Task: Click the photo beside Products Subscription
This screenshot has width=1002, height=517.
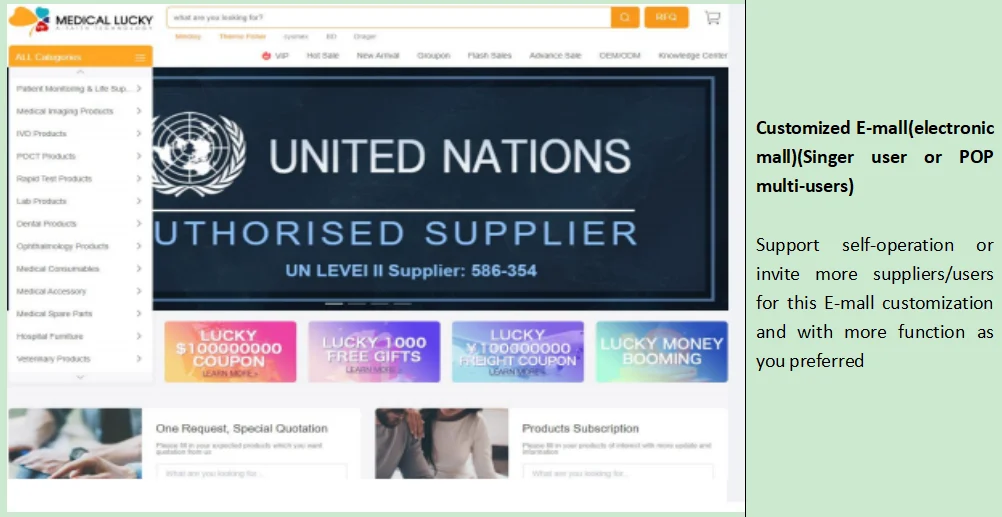Action: [x=442, y=444]
